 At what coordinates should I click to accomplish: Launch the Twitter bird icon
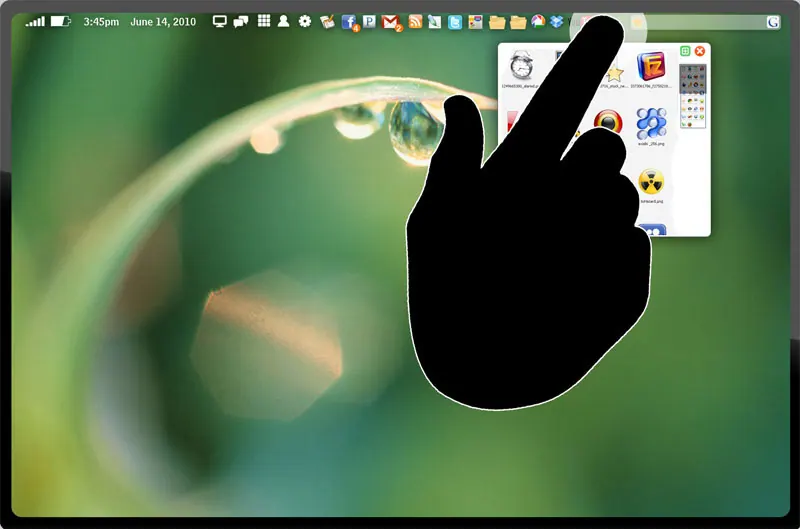455,22
